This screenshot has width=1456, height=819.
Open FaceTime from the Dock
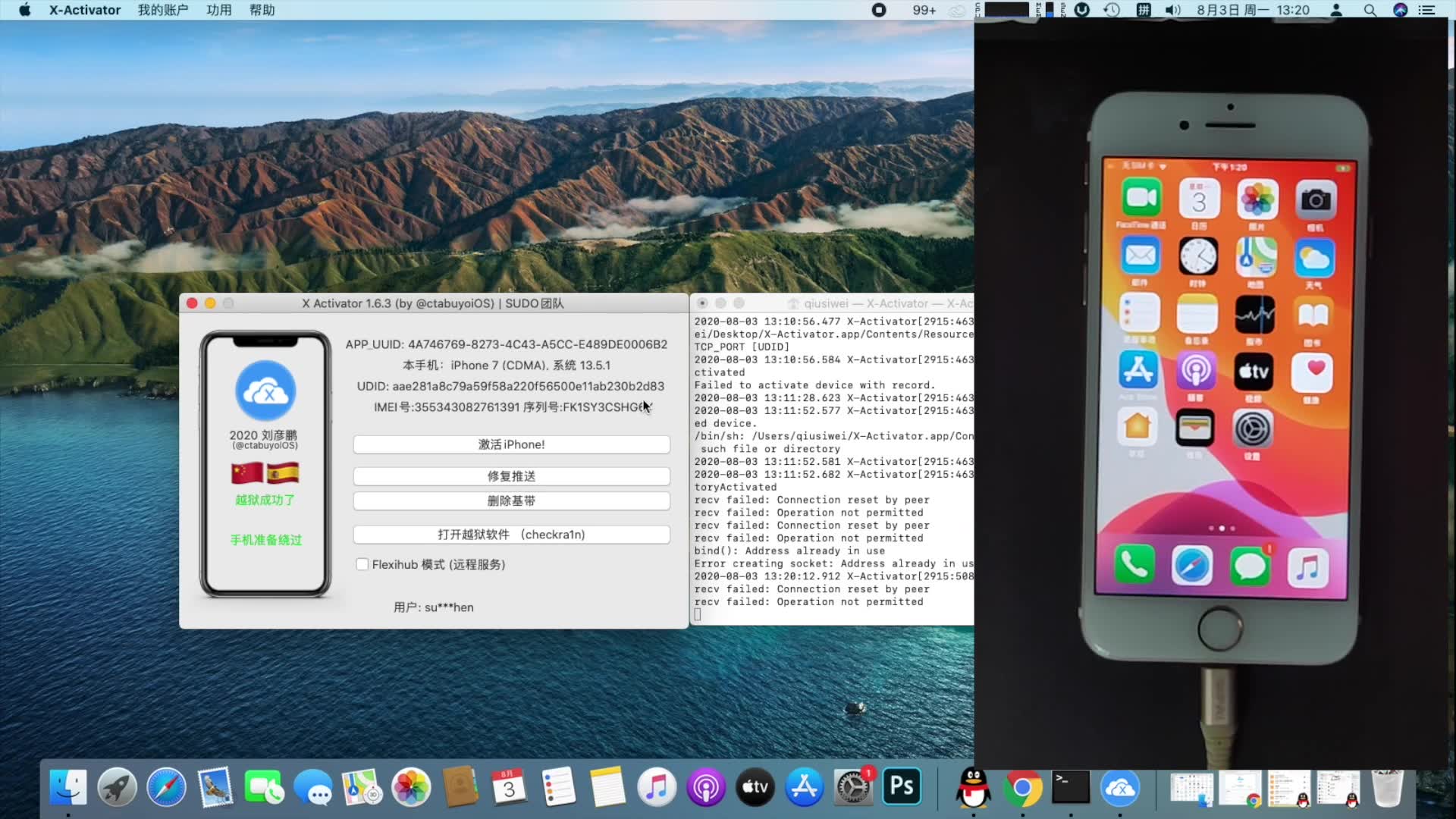[x=264, y=787]
